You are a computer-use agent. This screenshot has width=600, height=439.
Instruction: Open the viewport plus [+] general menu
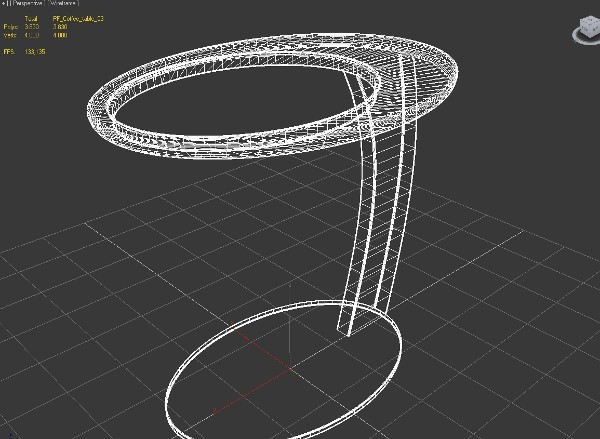pos(4,3)
